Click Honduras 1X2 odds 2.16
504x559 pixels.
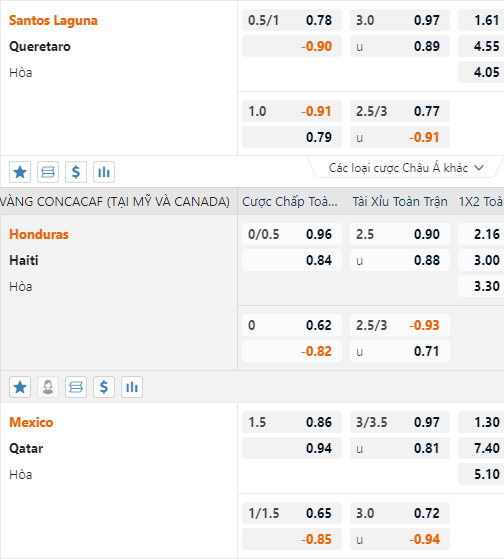pos(481,234)
